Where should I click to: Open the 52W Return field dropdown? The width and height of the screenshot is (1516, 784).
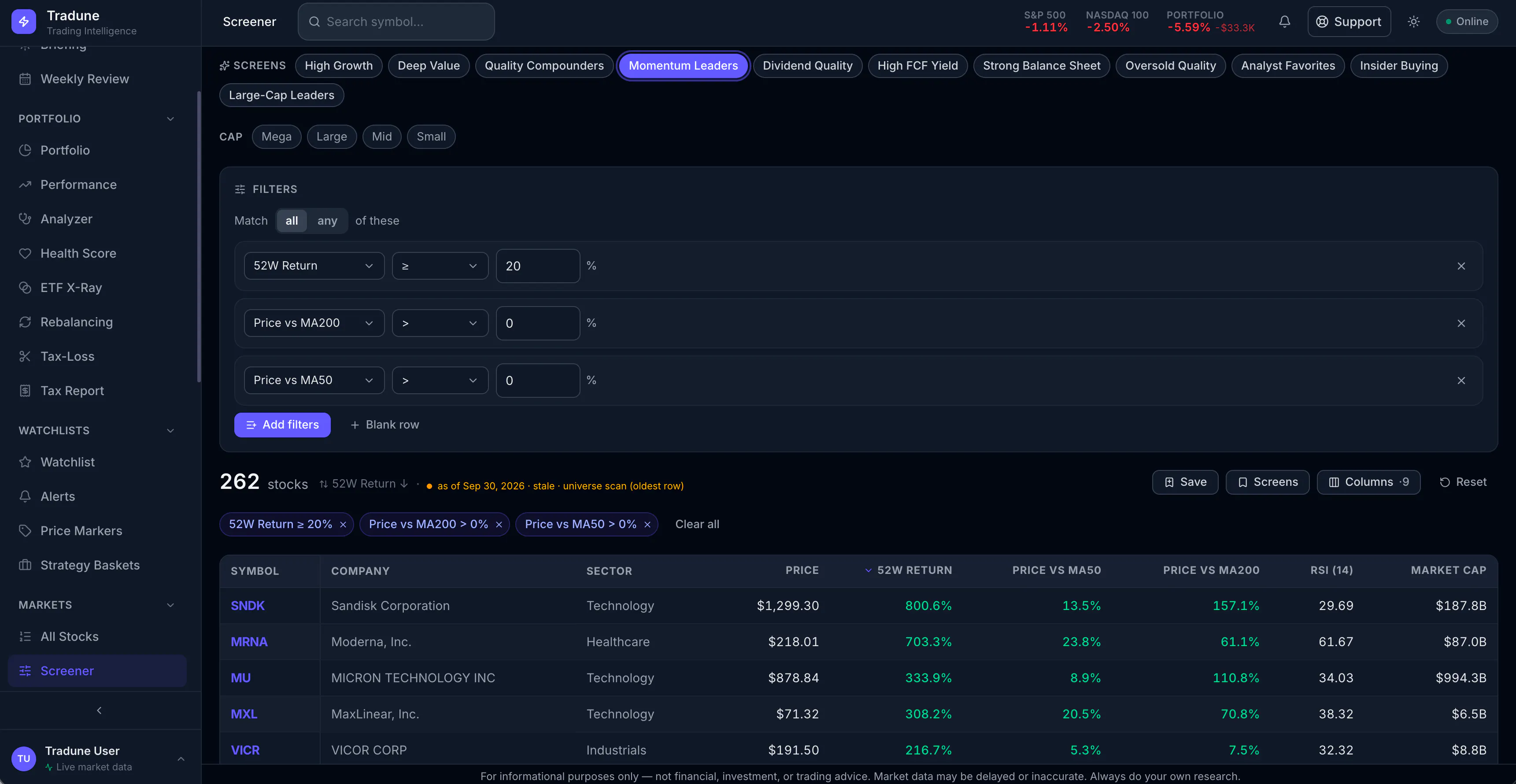(314, 266)
